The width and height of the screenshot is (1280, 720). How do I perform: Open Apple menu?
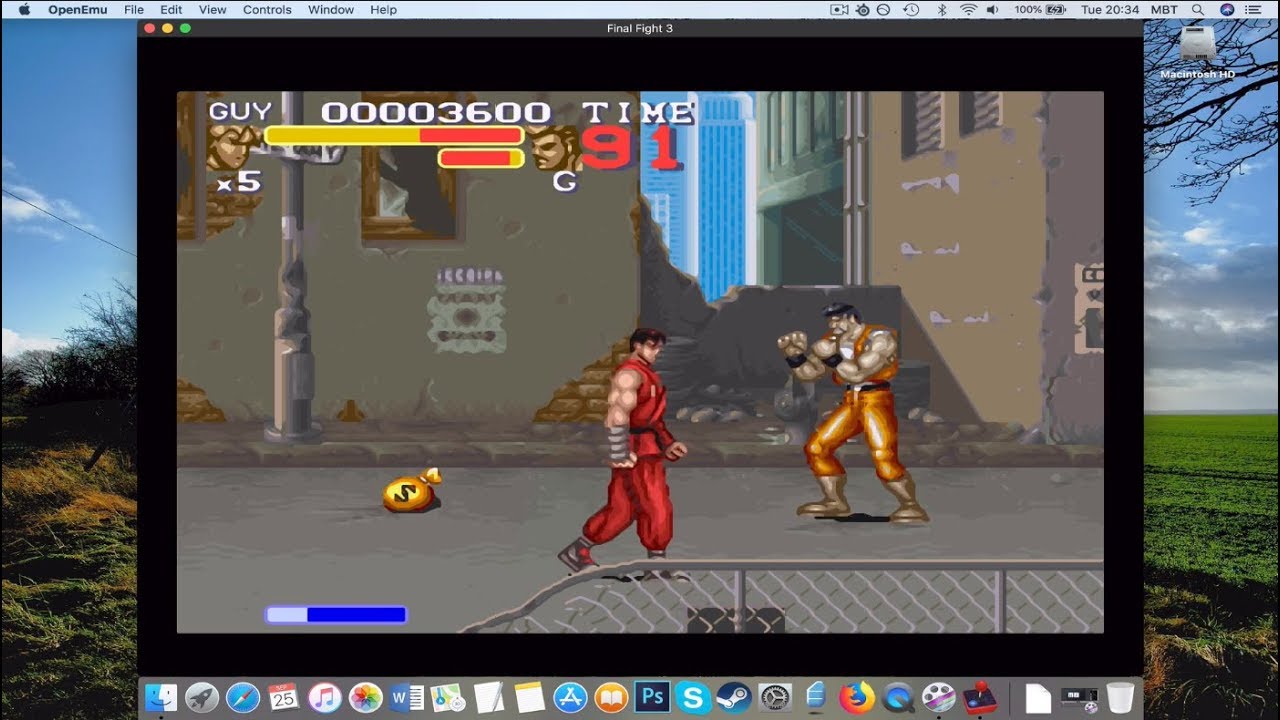click(24, 9)
